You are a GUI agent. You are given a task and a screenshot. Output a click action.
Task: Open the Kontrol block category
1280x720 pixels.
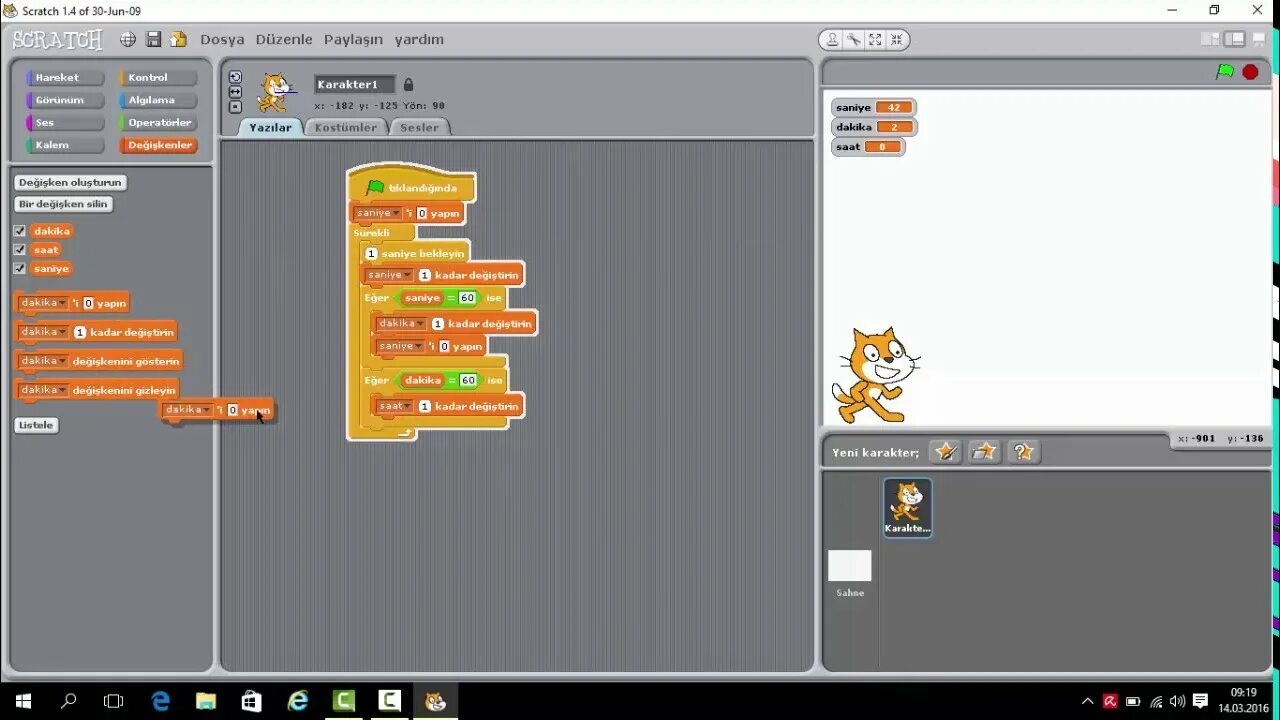(x=157, y=78)
